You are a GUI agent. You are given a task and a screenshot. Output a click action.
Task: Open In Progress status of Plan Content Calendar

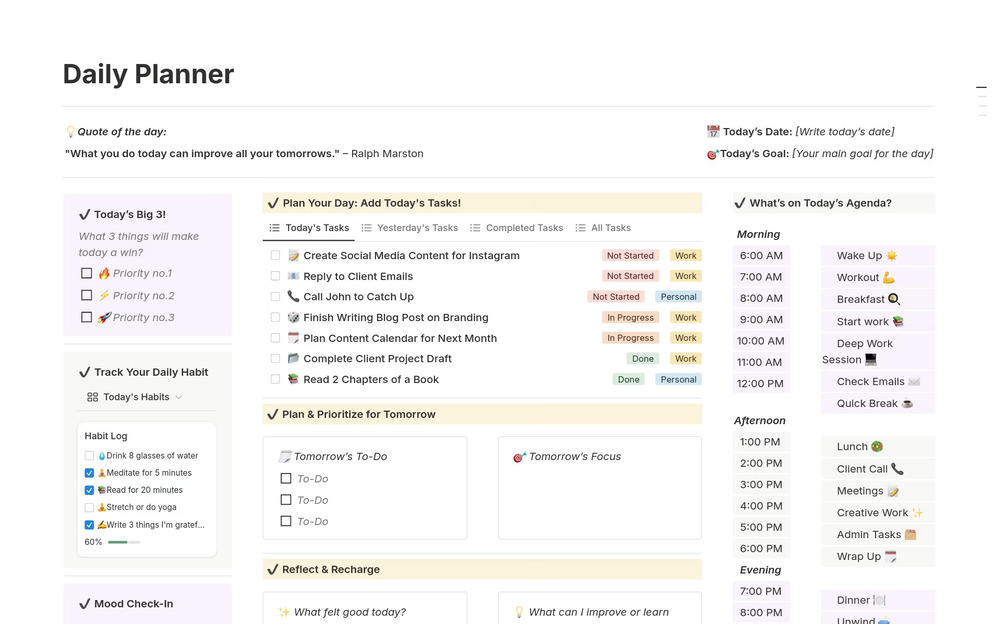630,338
